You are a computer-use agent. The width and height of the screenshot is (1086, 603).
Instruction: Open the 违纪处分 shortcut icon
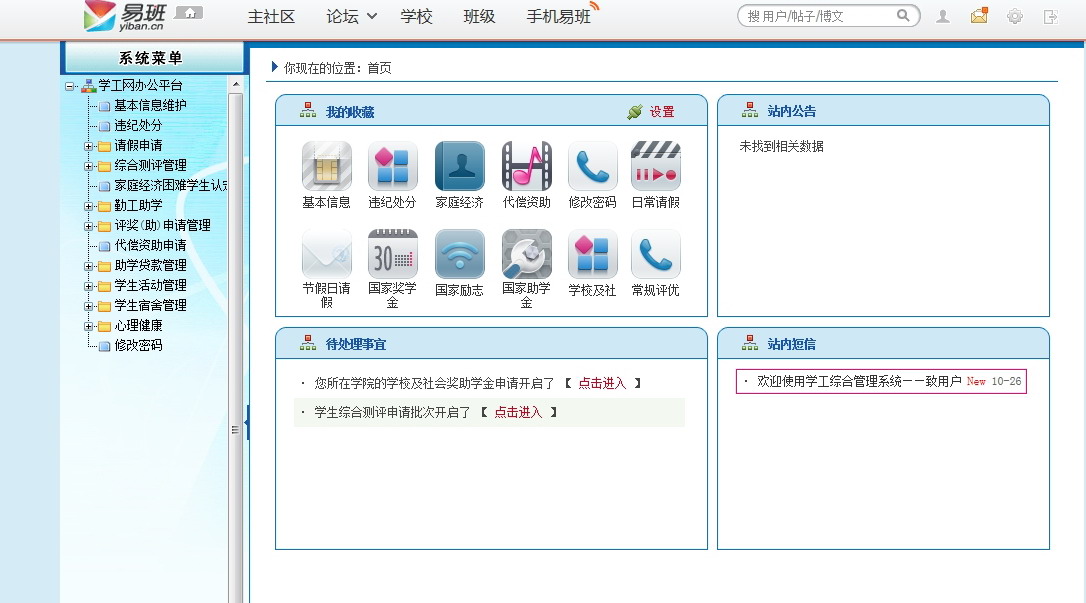tap(392, 166)
